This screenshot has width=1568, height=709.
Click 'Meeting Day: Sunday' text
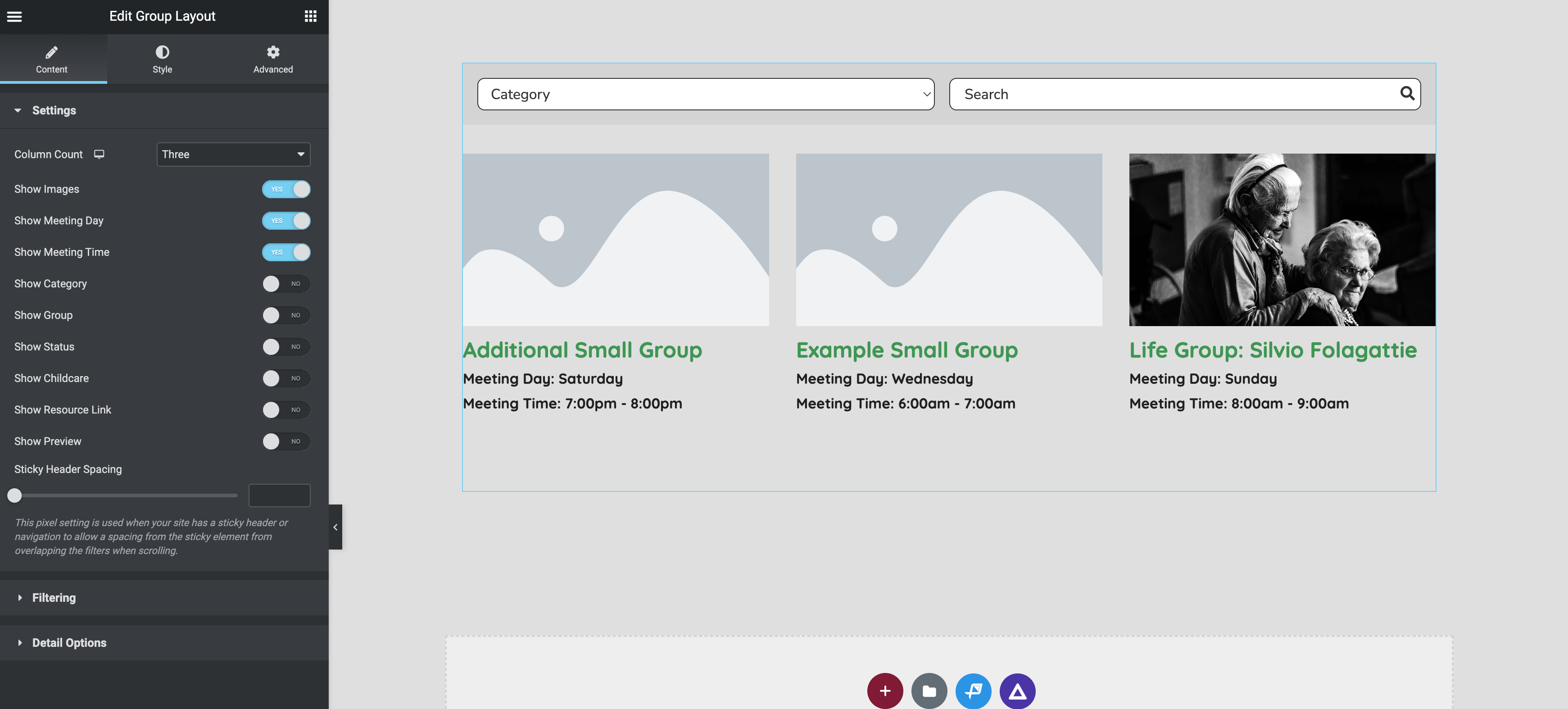1203,379
